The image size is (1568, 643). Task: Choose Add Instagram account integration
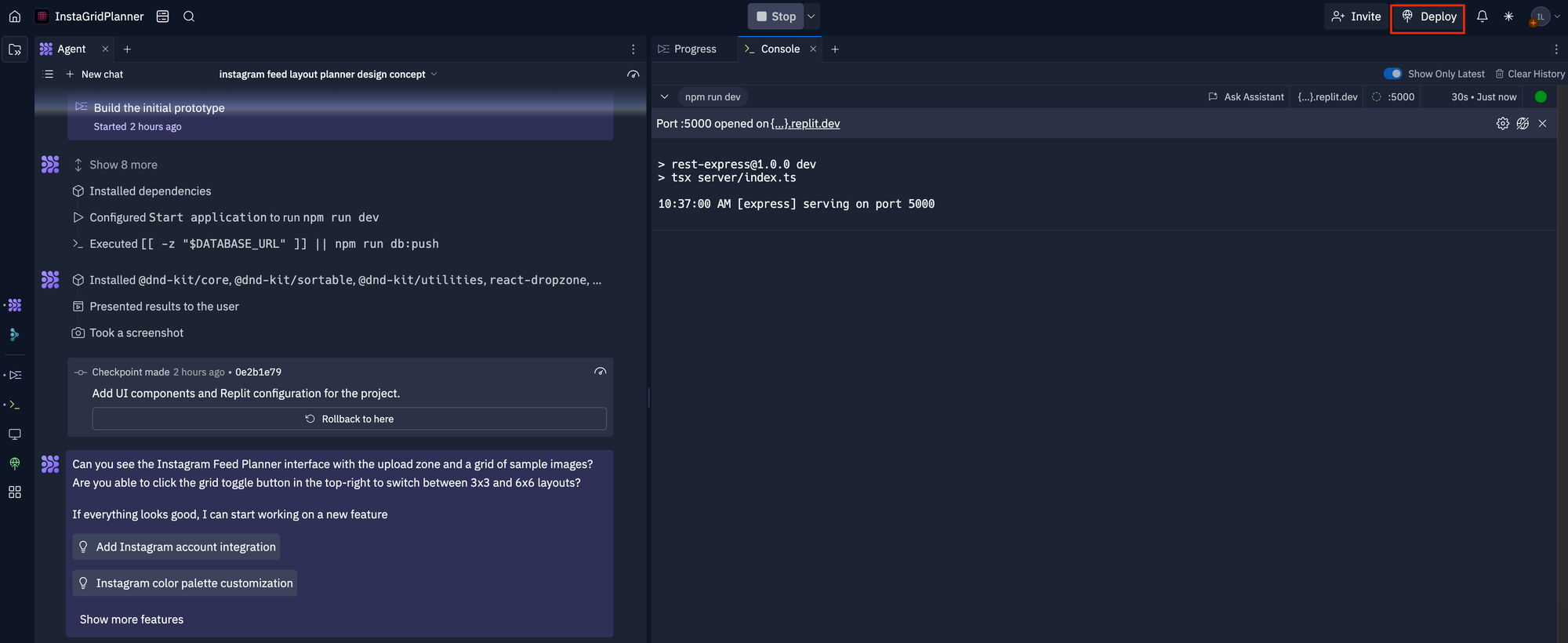176,547
